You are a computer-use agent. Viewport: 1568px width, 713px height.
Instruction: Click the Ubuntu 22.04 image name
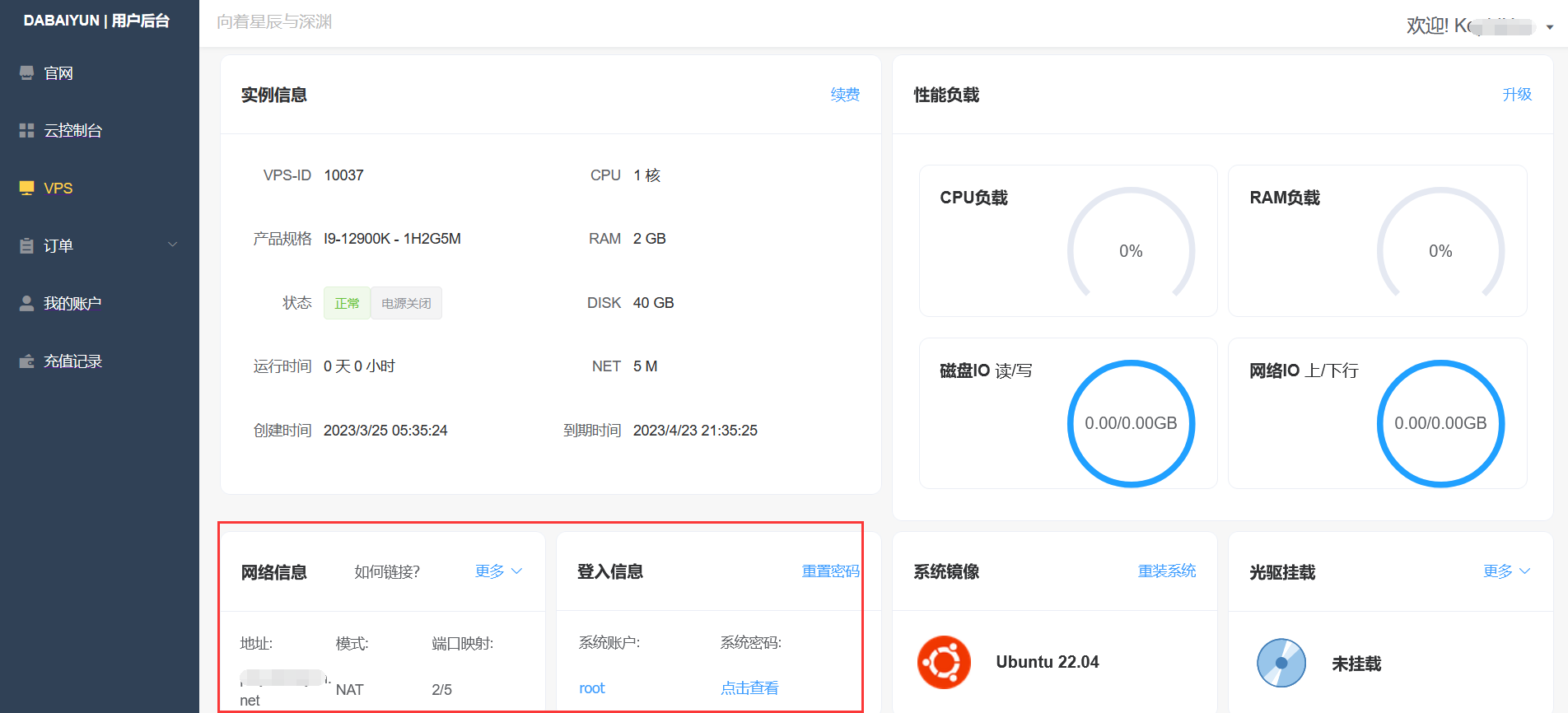point(1048,662)
